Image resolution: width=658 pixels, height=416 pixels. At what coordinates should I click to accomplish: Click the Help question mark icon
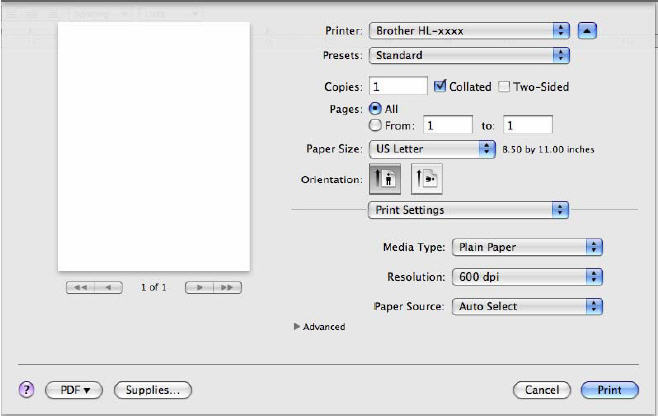tap(27, 389)
